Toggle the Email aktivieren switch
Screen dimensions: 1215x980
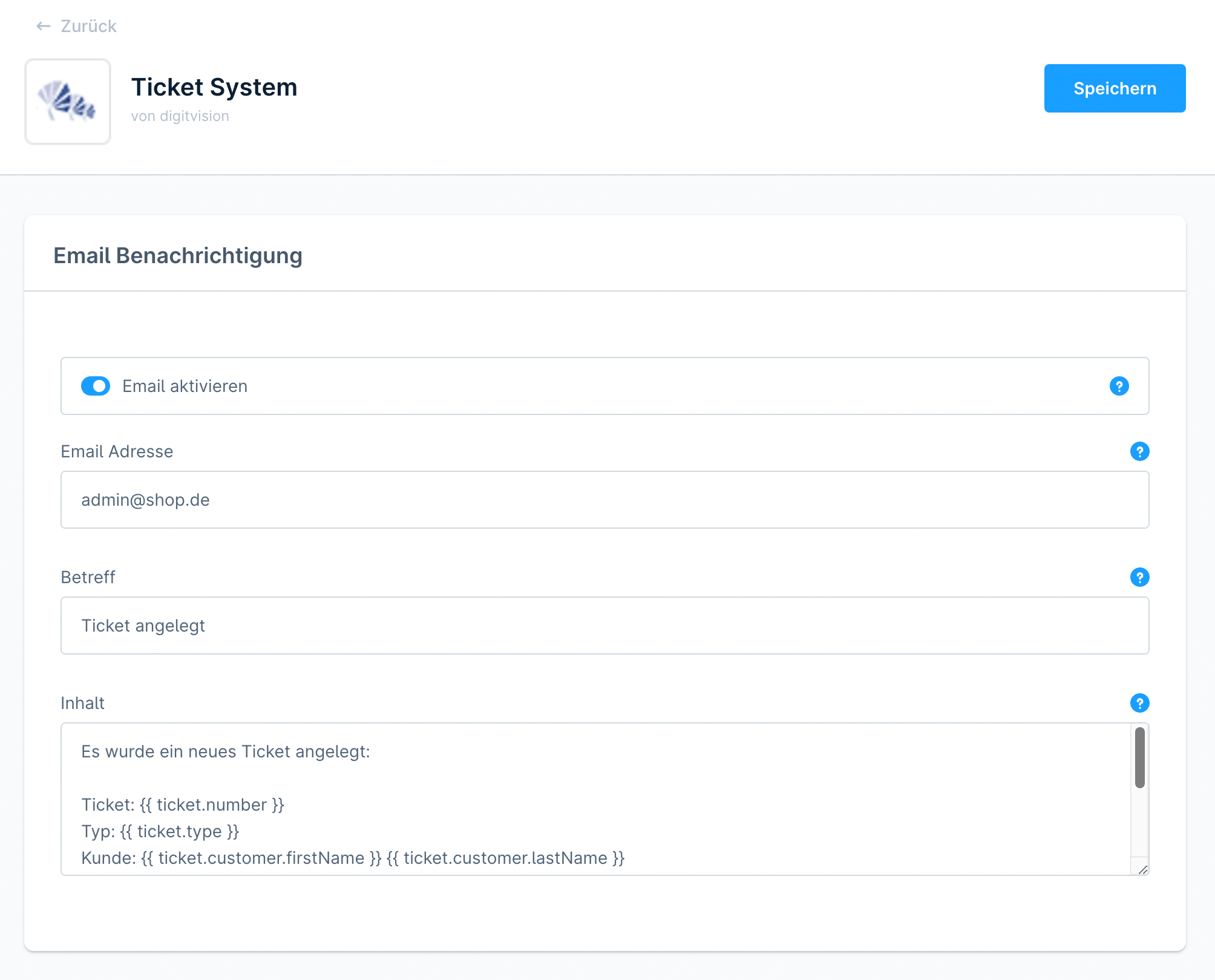click(x=96, y=386)
